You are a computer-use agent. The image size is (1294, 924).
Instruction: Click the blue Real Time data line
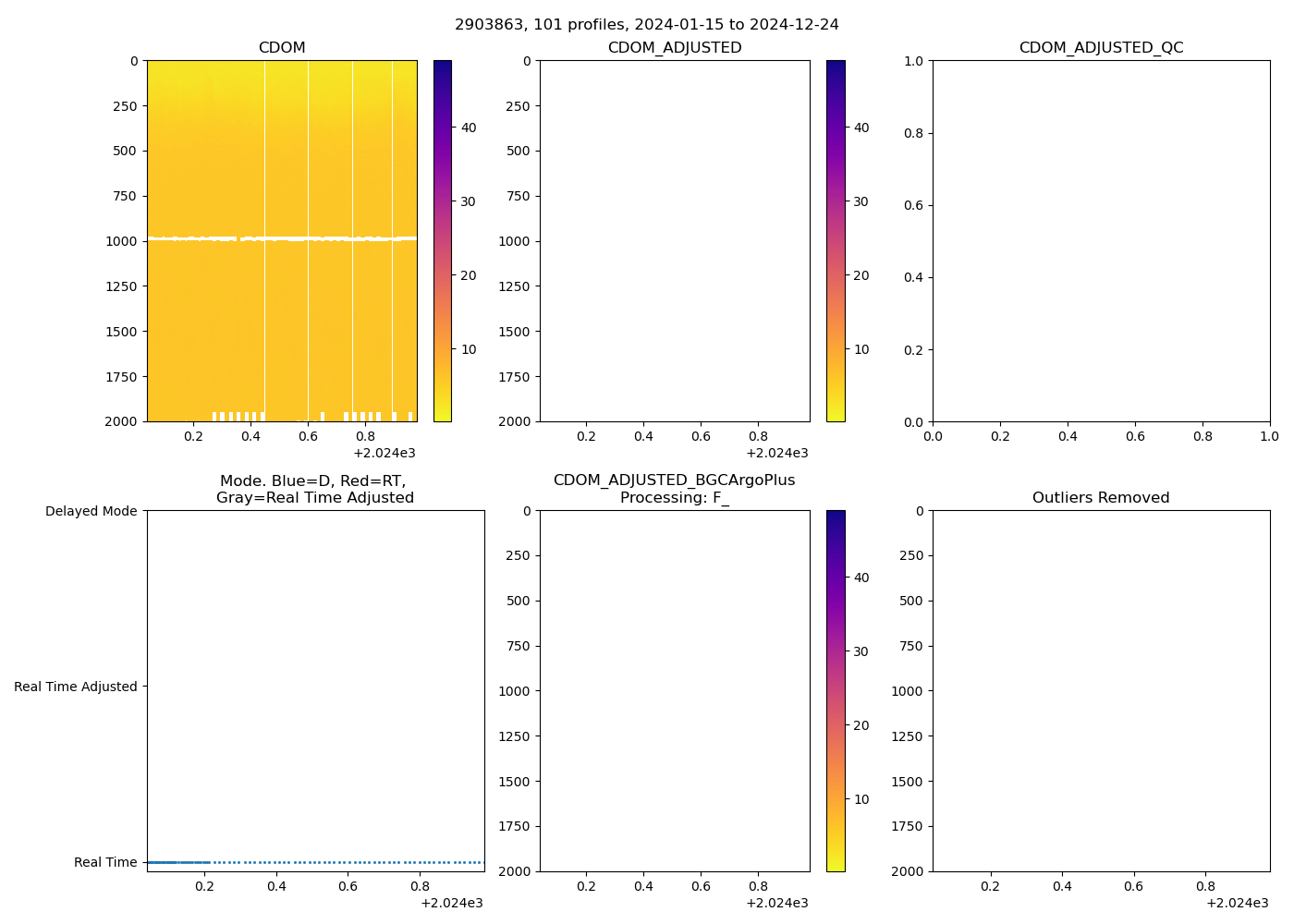tap(176, 862)
